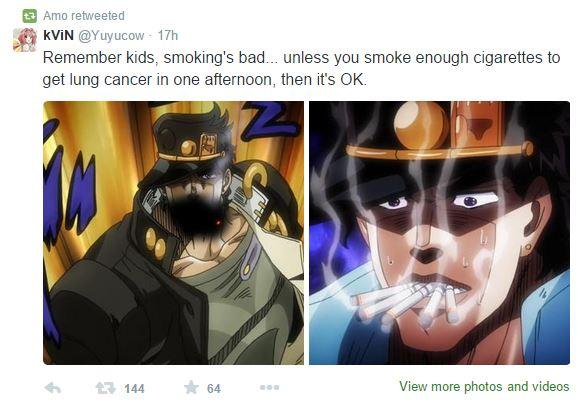The height and width of the screenshot is (406, 582).
Task: Open kVIN's pink-haired avatar picture
Action: (x=25, y=40)
